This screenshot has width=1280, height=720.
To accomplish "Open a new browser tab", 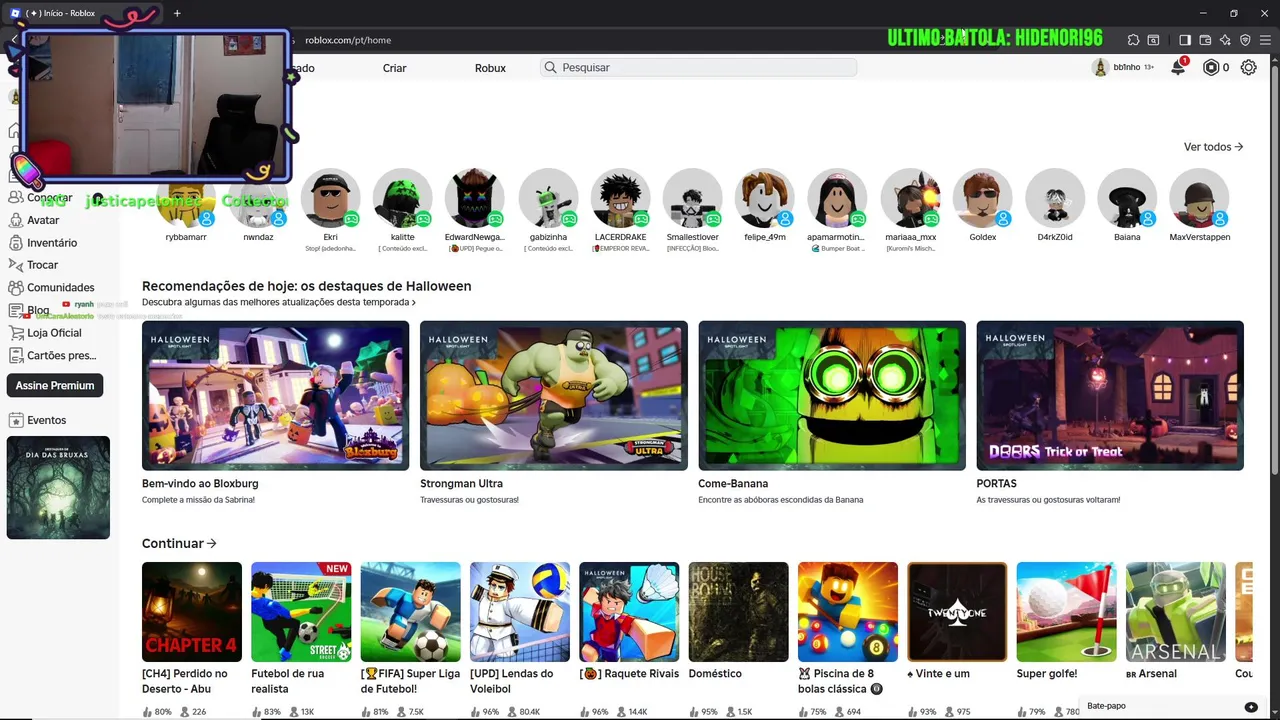I will coord(177,13).
